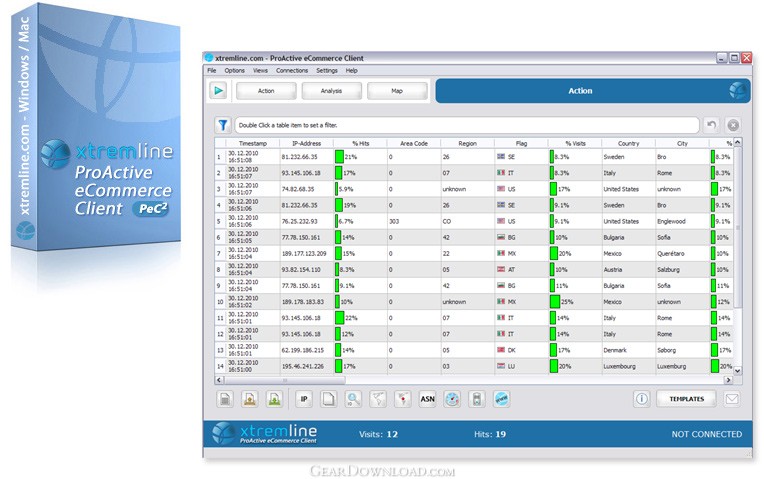764x479 pixels.
Task: Click the DK flag cell
Action: point(521,350)
